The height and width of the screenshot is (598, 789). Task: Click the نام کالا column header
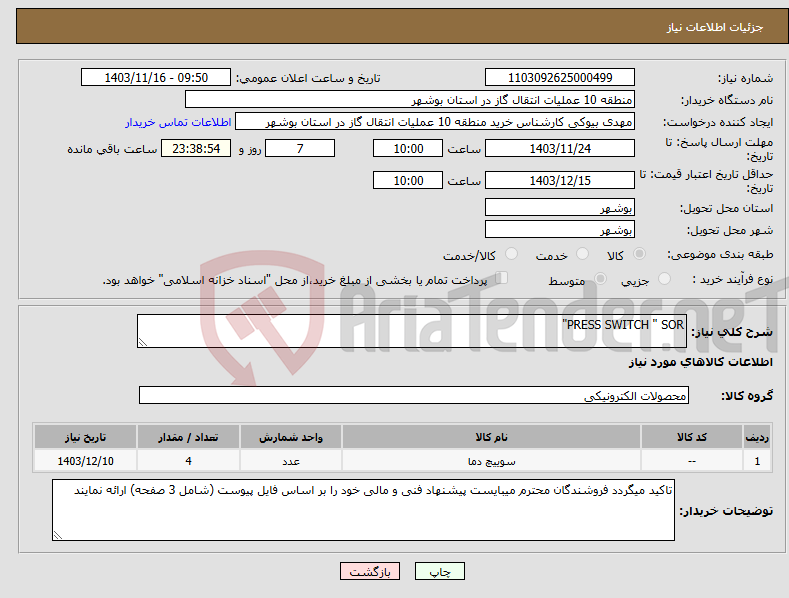492,437
